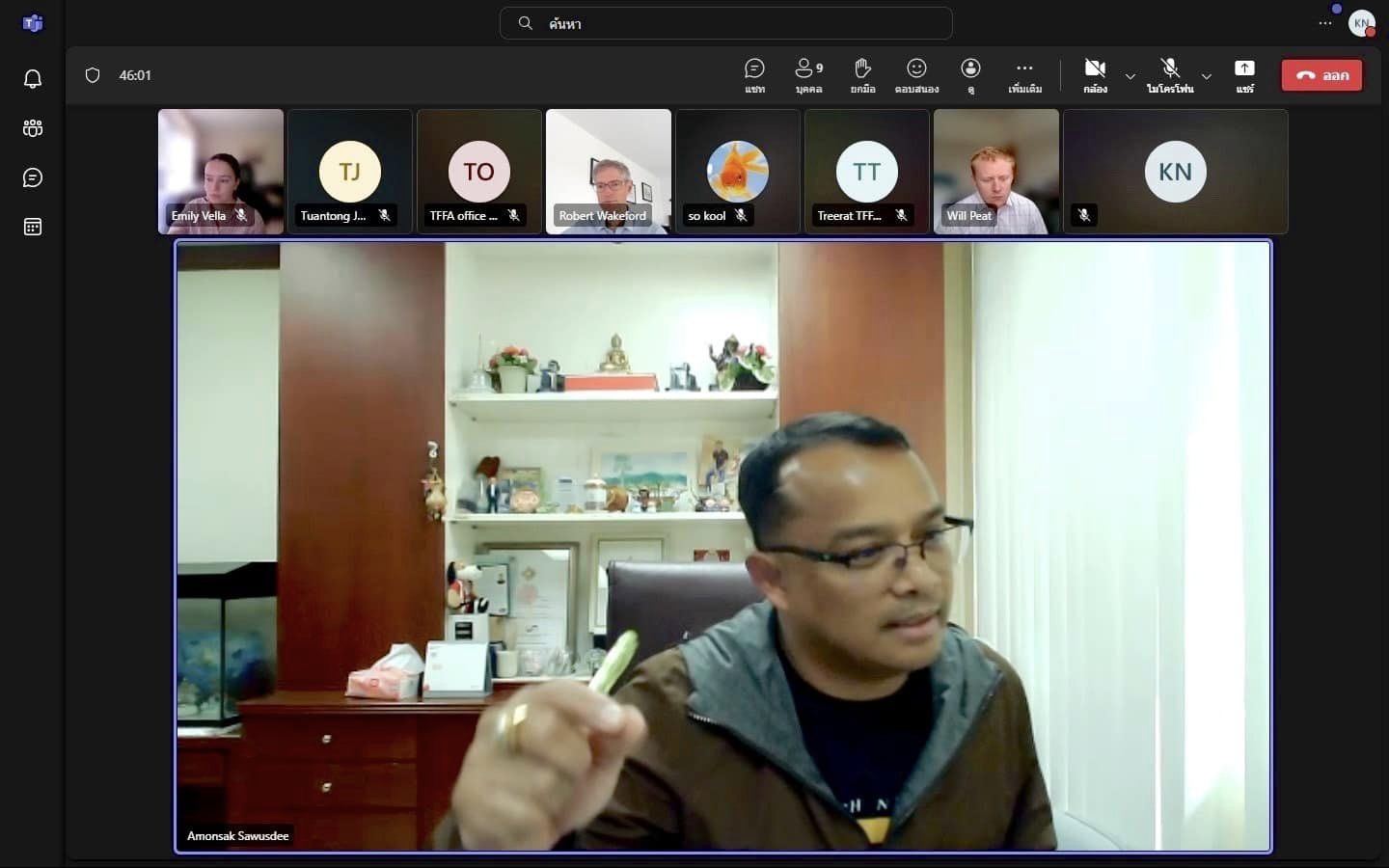Open the reactions emoji menu
This screenshot has width=1389, height=868.
[x=916, y=74]
